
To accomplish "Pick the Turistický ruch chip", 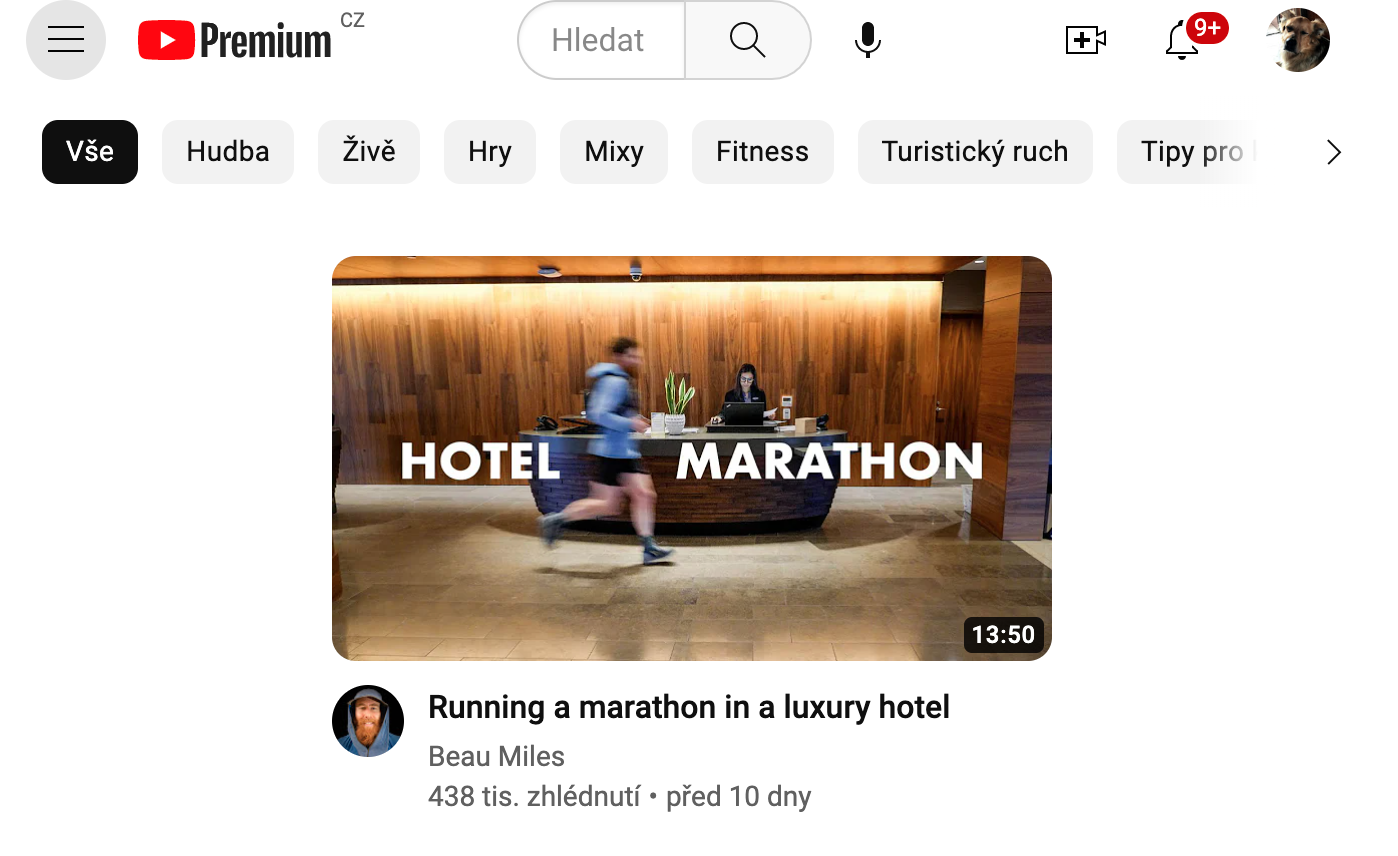I will pyautogui.click(x=975, y=152).
